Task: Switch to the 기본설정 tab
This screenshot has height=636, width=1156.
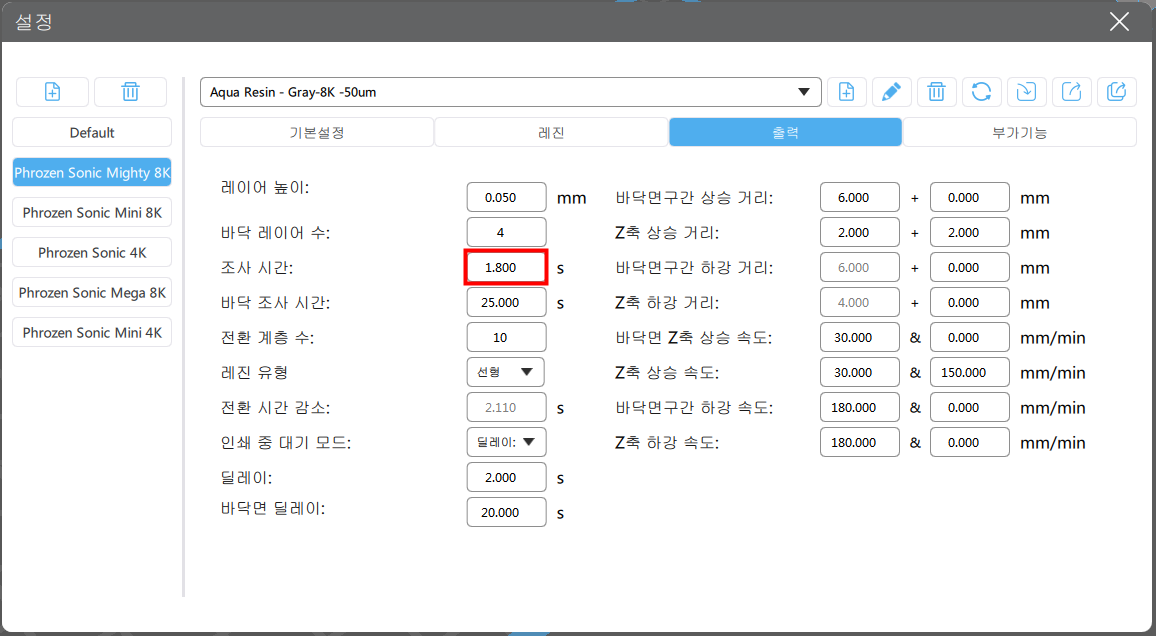Action: [x=316, y=133]
